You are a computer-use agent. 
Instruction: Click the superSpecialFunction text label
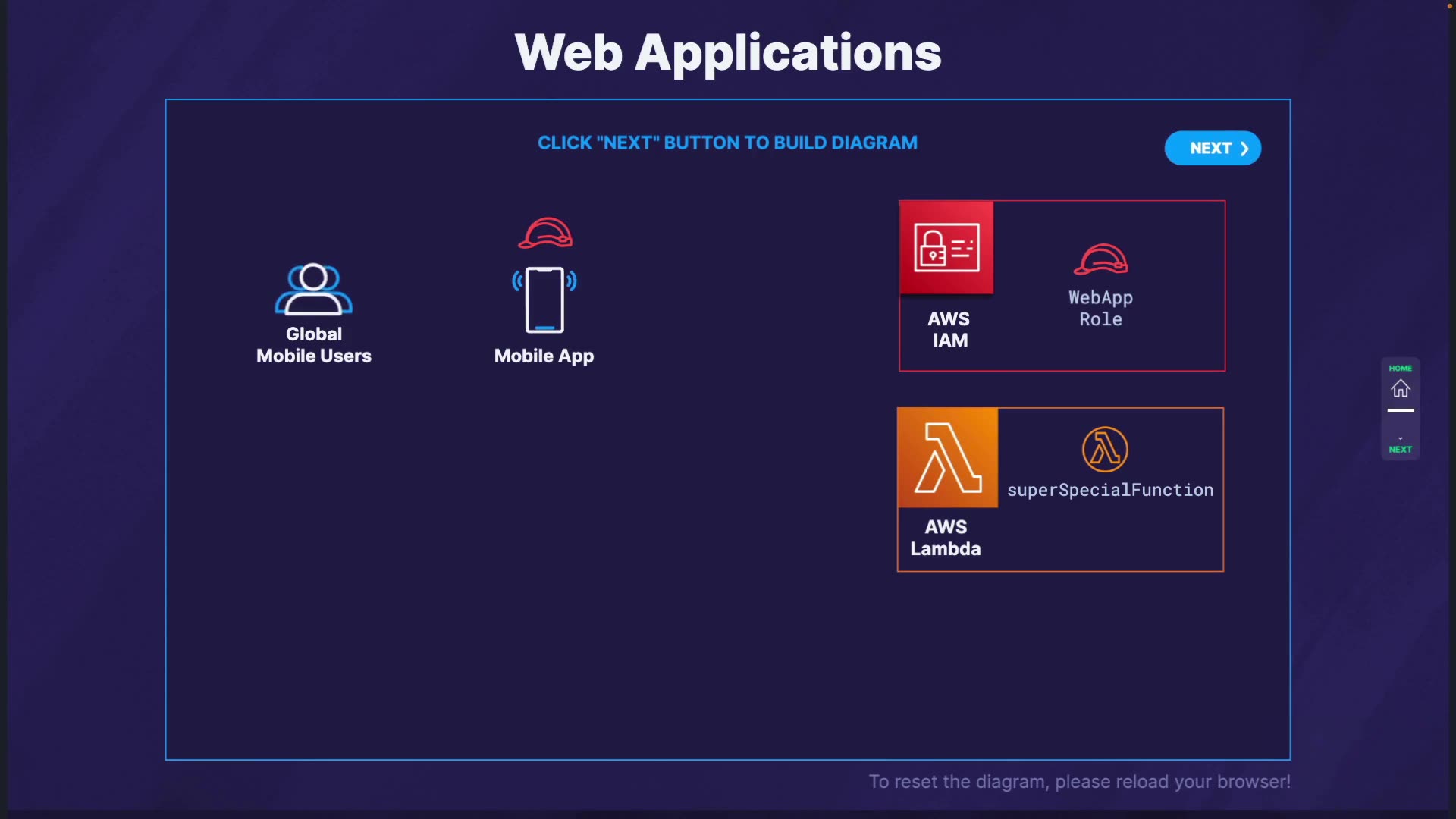pyautogui.click(x=1109, y=491)
